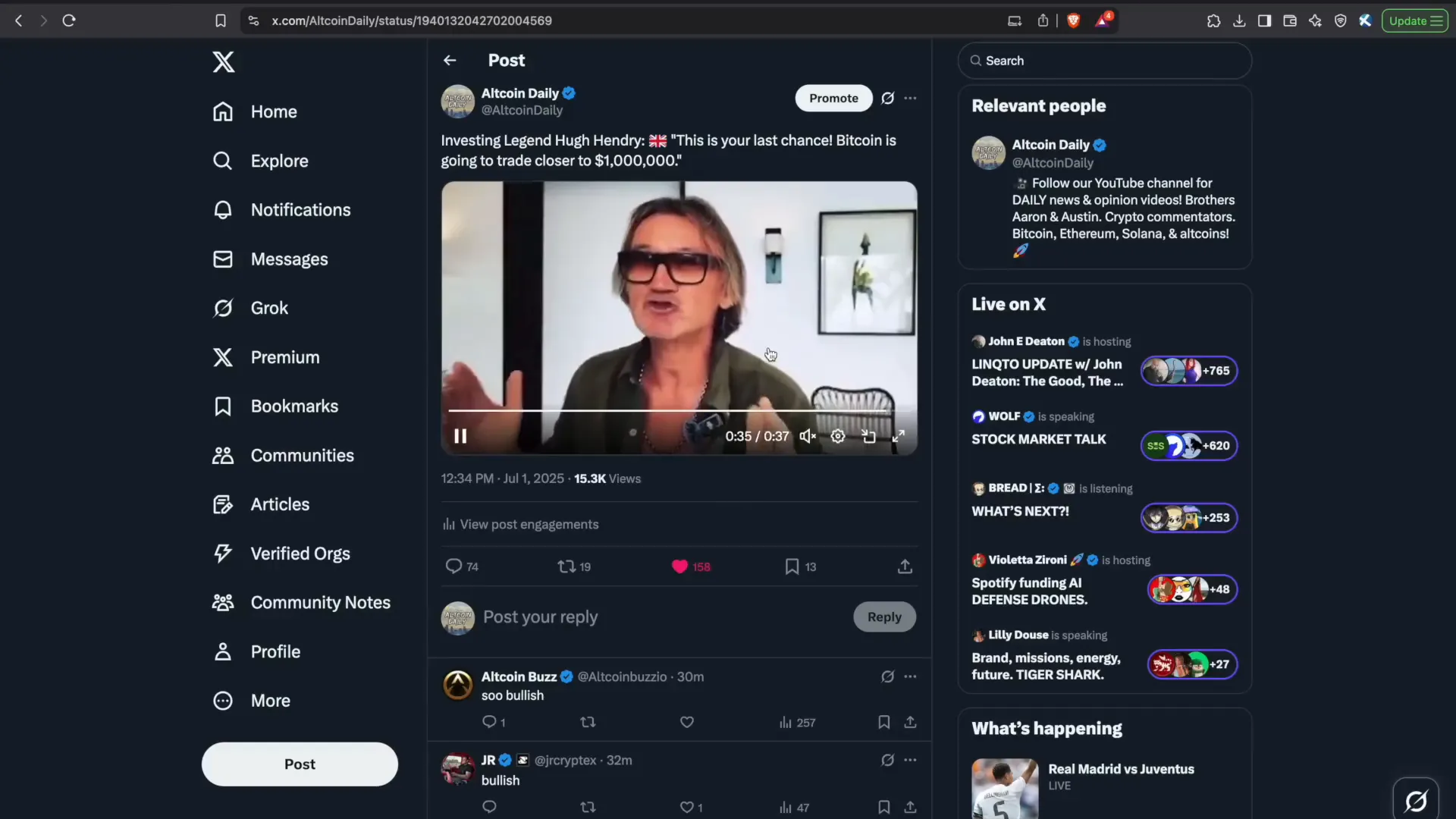The image size is (1456, 819).
Task: Open Community Notes in sidebar
Action: click(301, 603)
